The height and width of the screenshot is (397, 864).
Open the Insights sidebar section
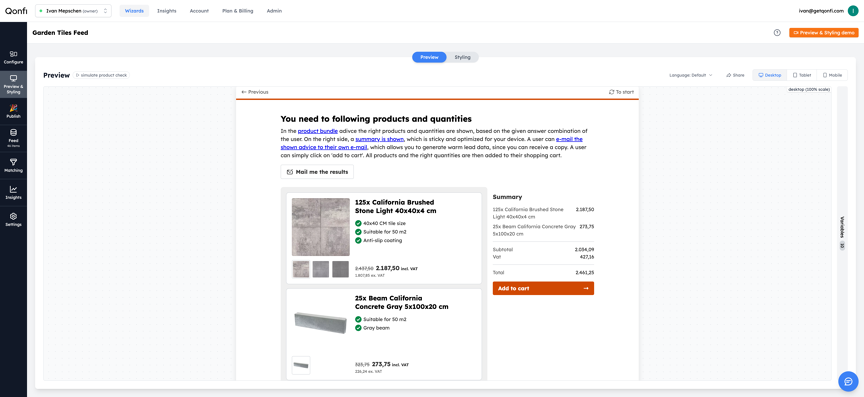click(x=13, y=192)
